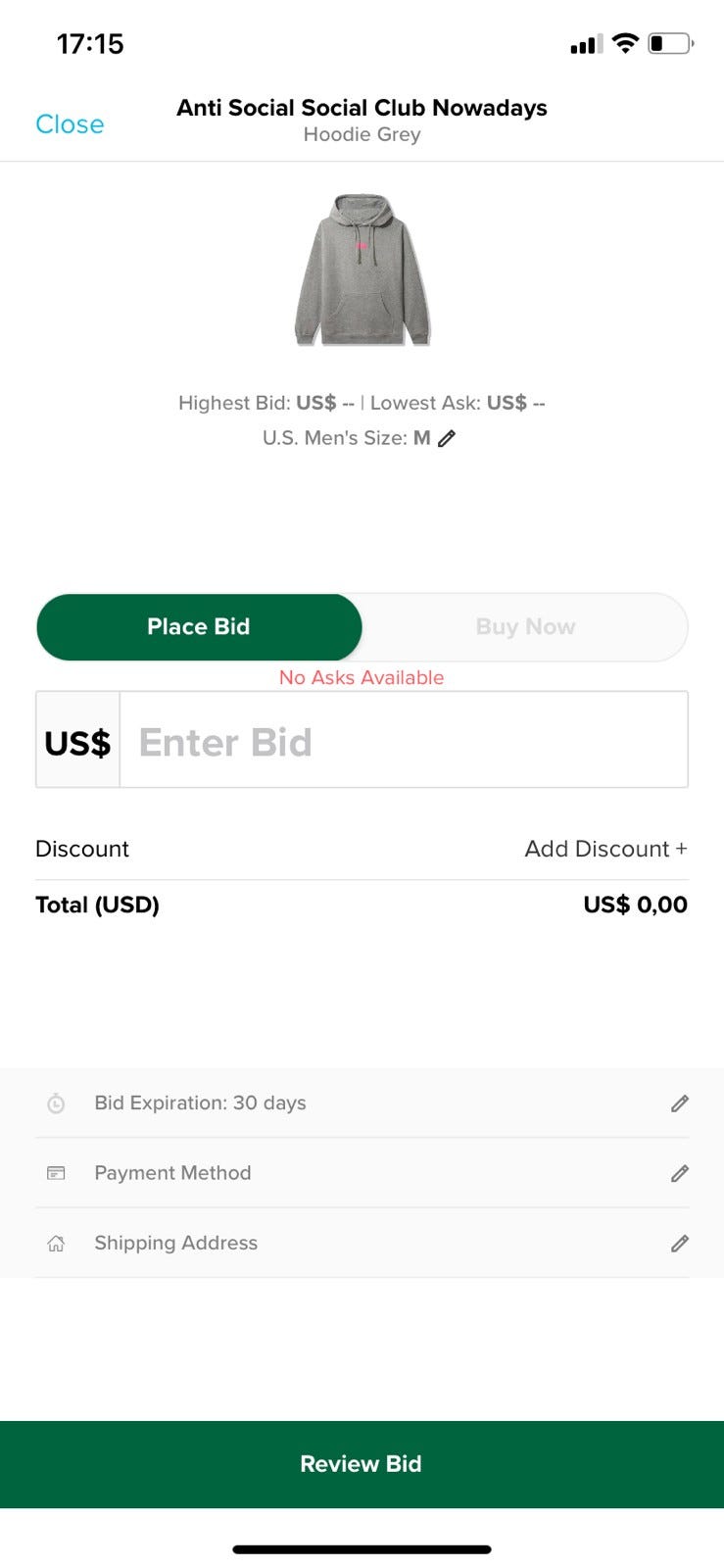The height and width of the screenshot is (1568, 724).
Task: Edit Shipping Address pencil icon
Action: pos(680,1244)
